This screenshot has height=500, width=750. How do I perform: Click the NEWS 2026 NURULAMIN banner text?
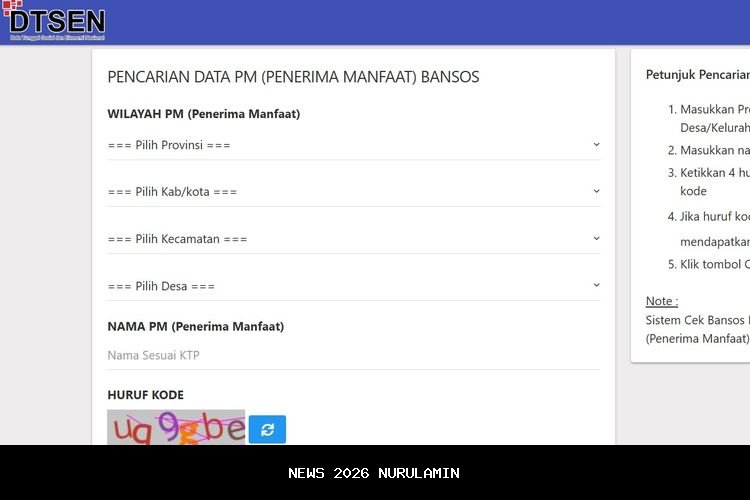pos(374,473)
